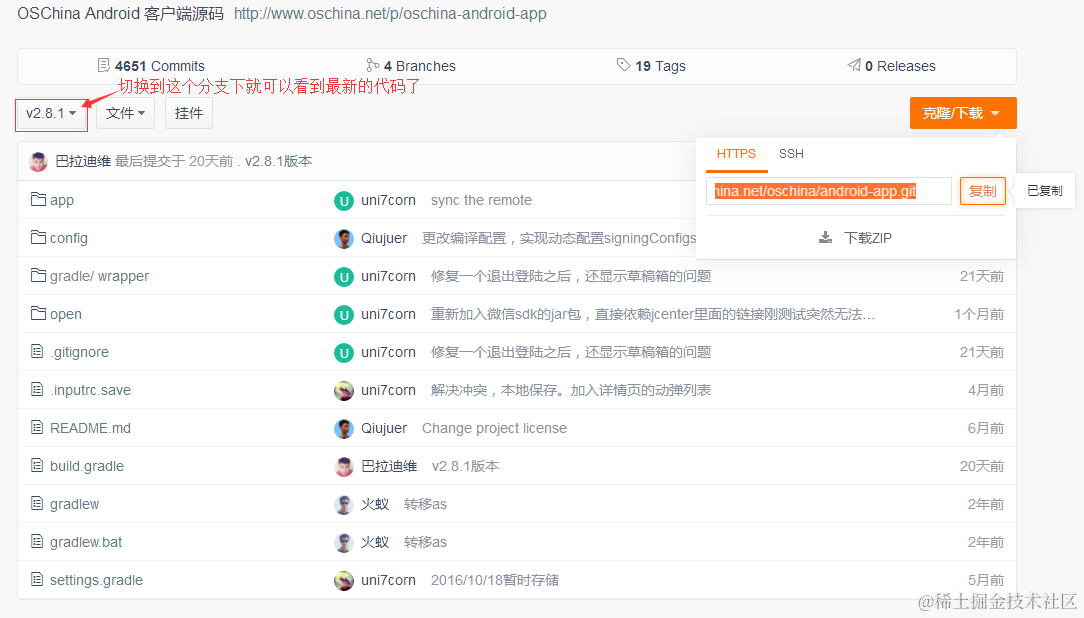Image resolution: width=1084 pixels, height=618 pixels.
Task: Expand the v2.8.1 branch dropdown
Action: [x=51, y=113]
